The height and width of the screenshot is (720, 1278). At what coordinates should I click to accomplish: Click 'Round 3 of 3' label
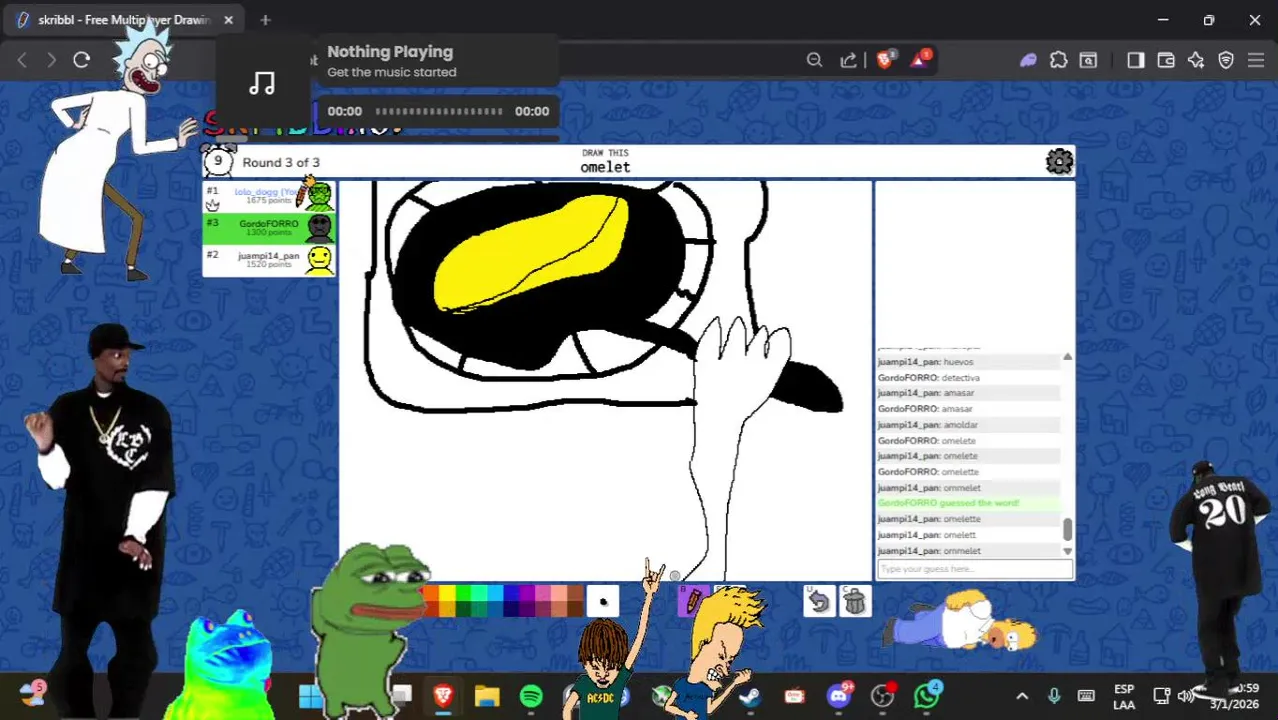(281, 162)
